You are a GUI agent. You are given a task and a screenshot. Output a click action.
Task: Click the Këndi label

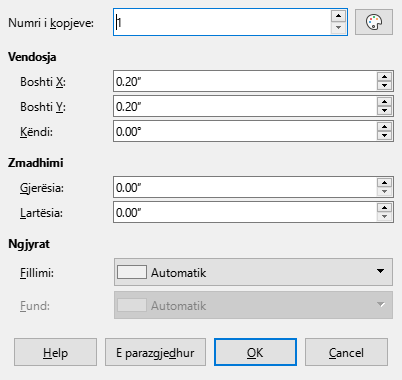tap(36, 132)
